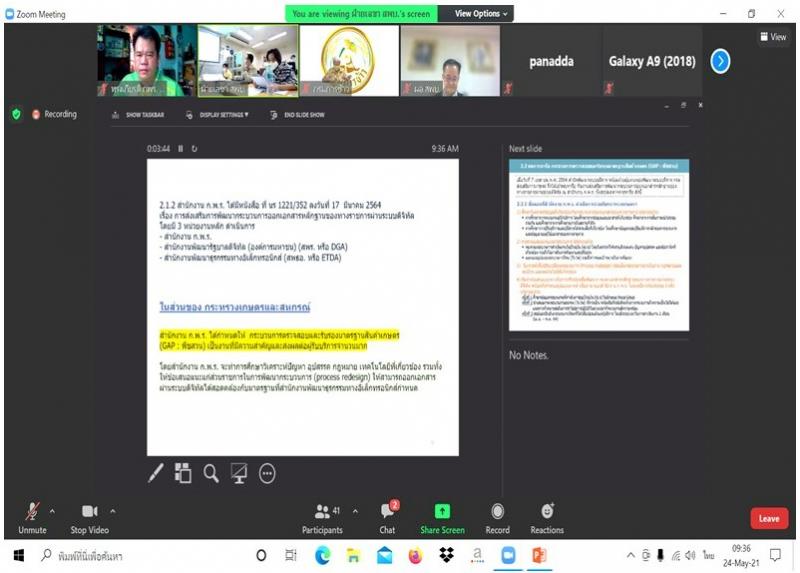Image resolution: width=800 pixels, height=573 pixels.
Task: Open Display Settings dropdown
Action: pyautogui.click(x=217, y=115)
